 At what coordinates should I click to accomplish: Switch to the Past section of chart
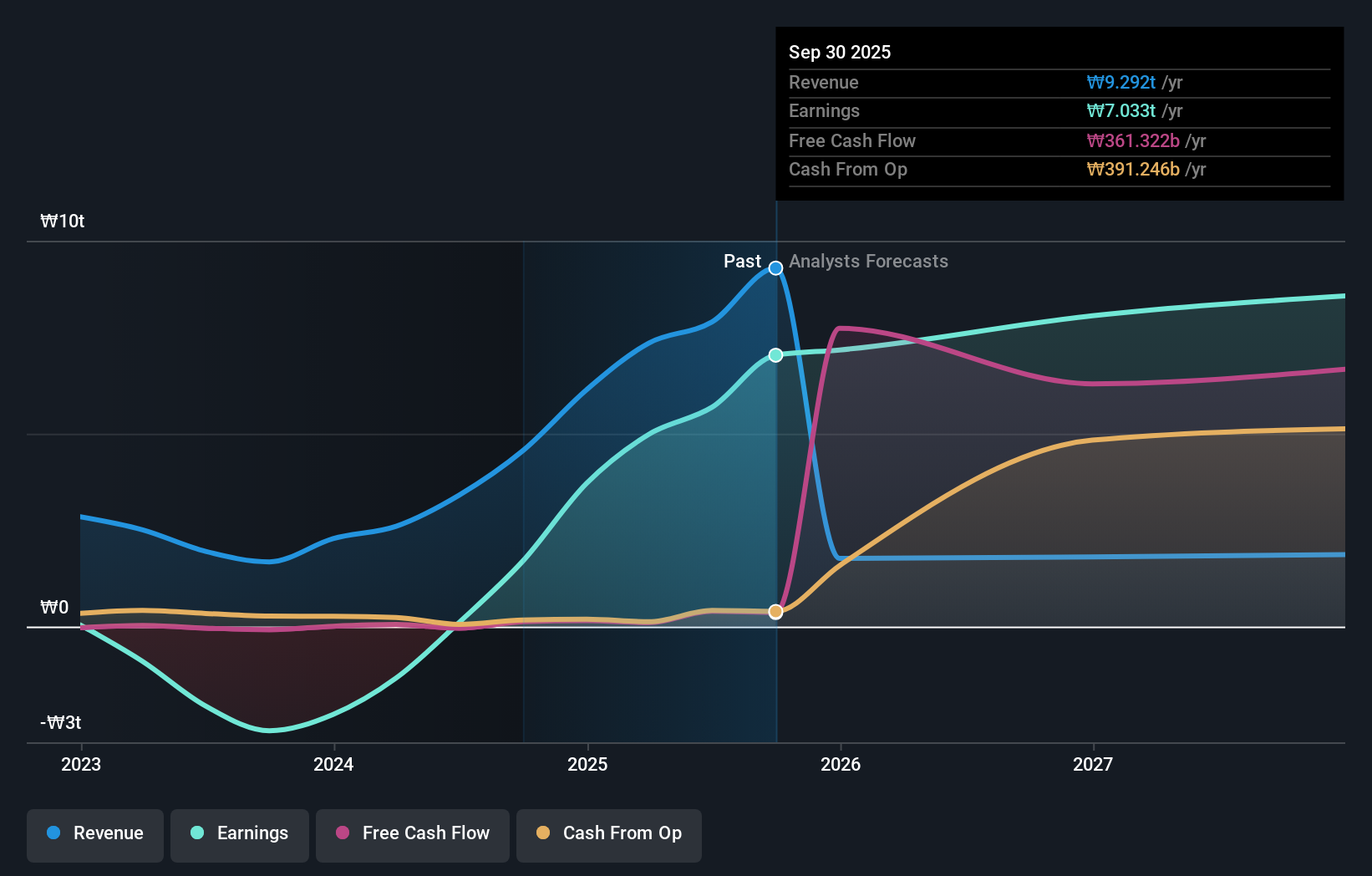pyautogui.click(x=742, y=261)
